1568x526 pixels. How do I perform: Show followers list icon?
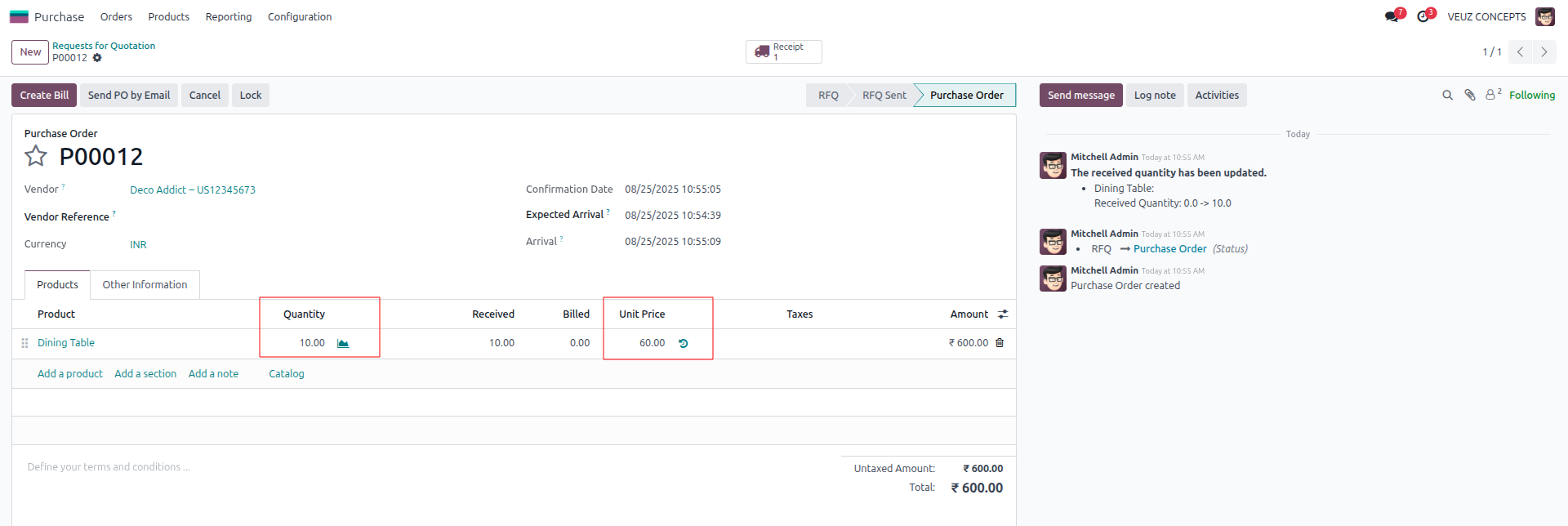click(x=1493, y=95)
